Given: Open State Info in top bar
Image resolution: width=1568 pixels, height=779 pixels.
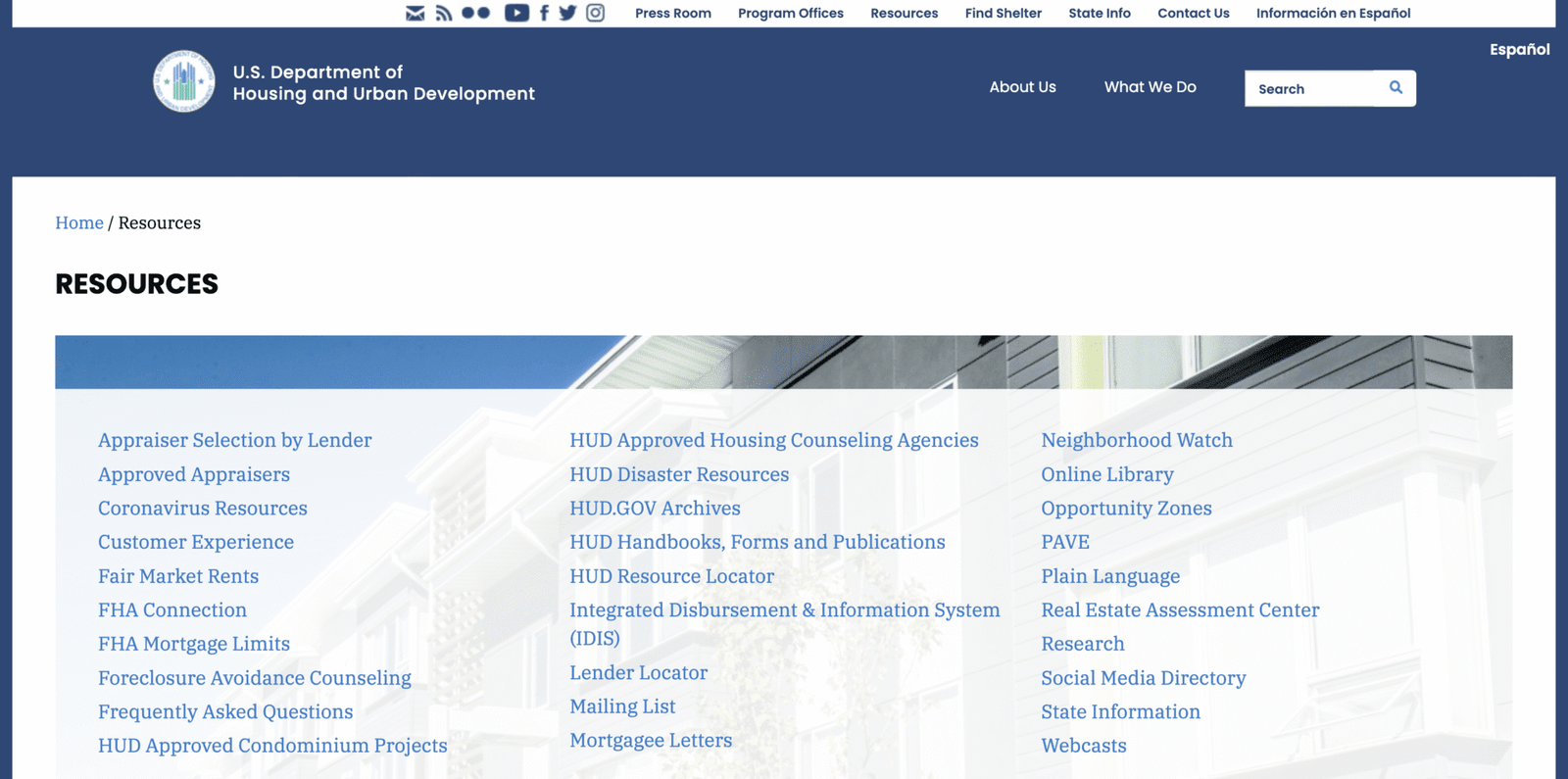Looking at the screenshot, I should (x=1100, y=13).
